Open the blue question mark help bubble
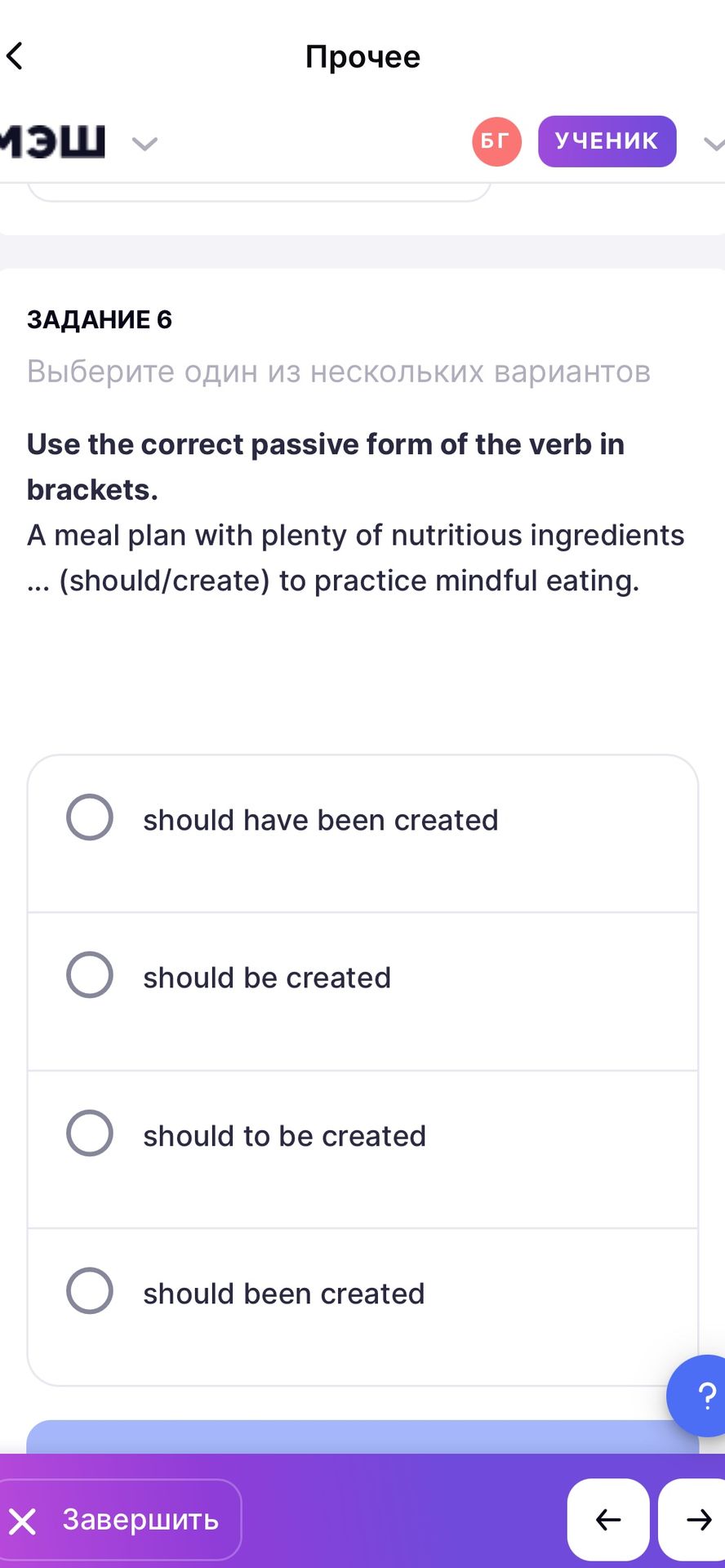The height and width of the screenshot is (1568, 725). click(701, 1396)
